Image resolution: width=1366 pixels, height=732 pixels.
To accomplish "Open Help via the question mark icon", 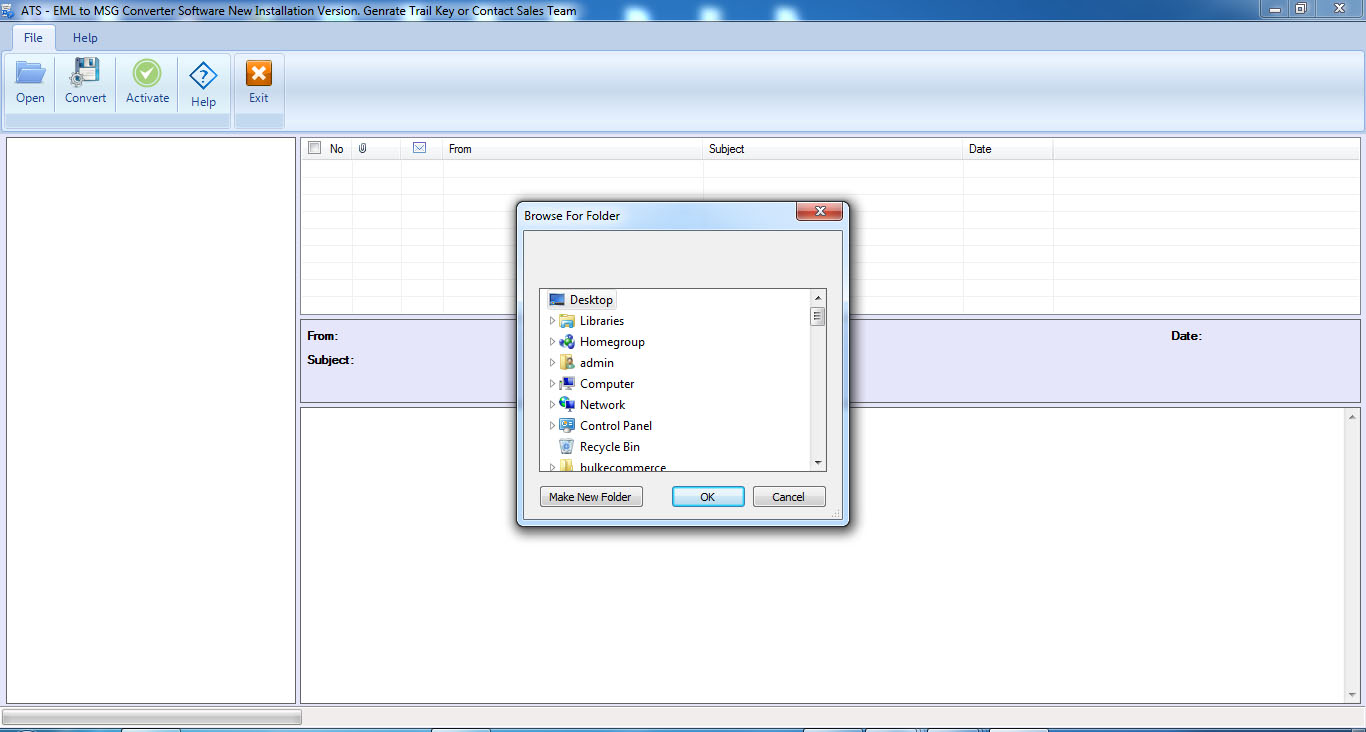I will point(203,76).
